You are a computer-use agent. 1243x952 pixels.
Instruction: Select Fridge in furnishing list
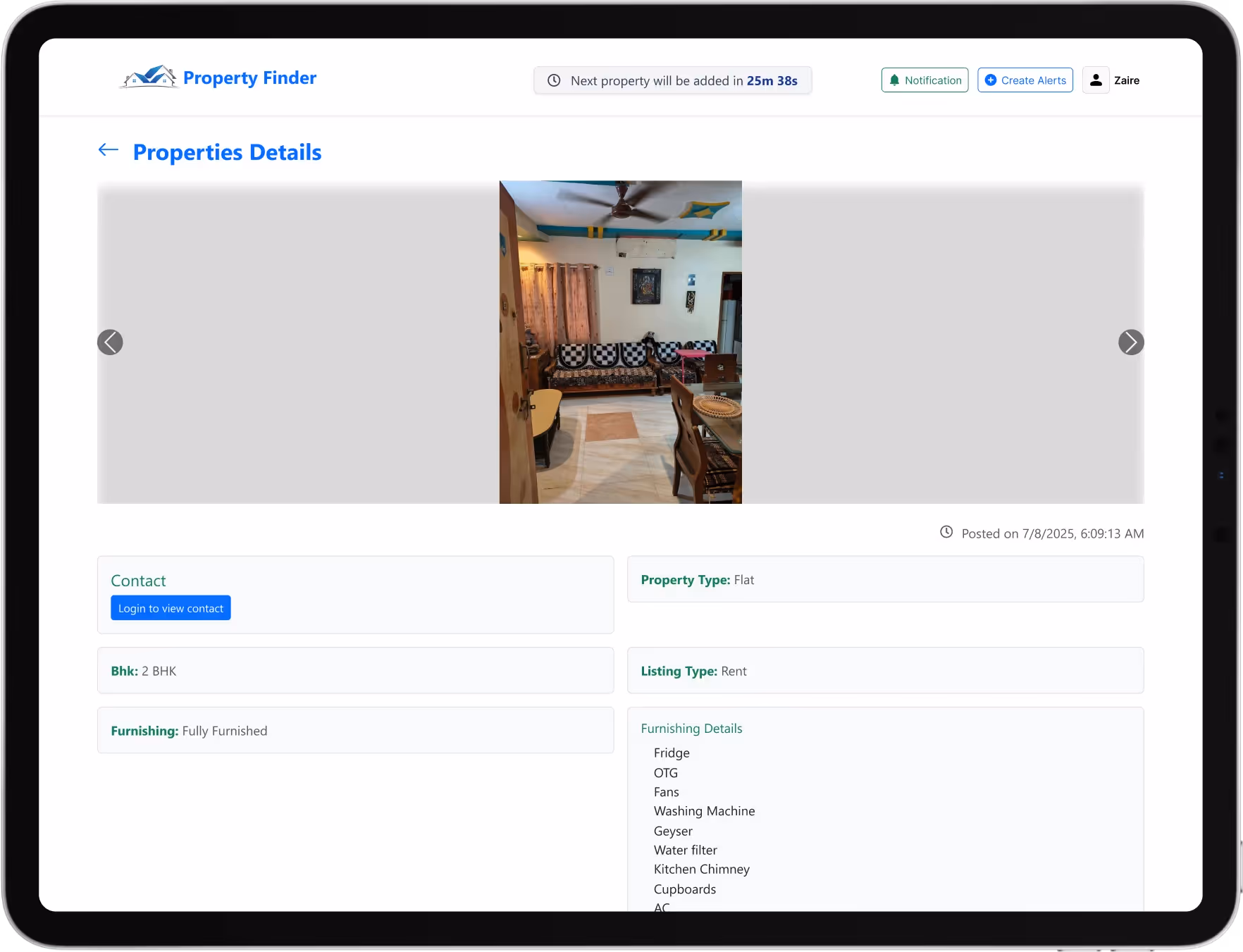coord(672,753)
